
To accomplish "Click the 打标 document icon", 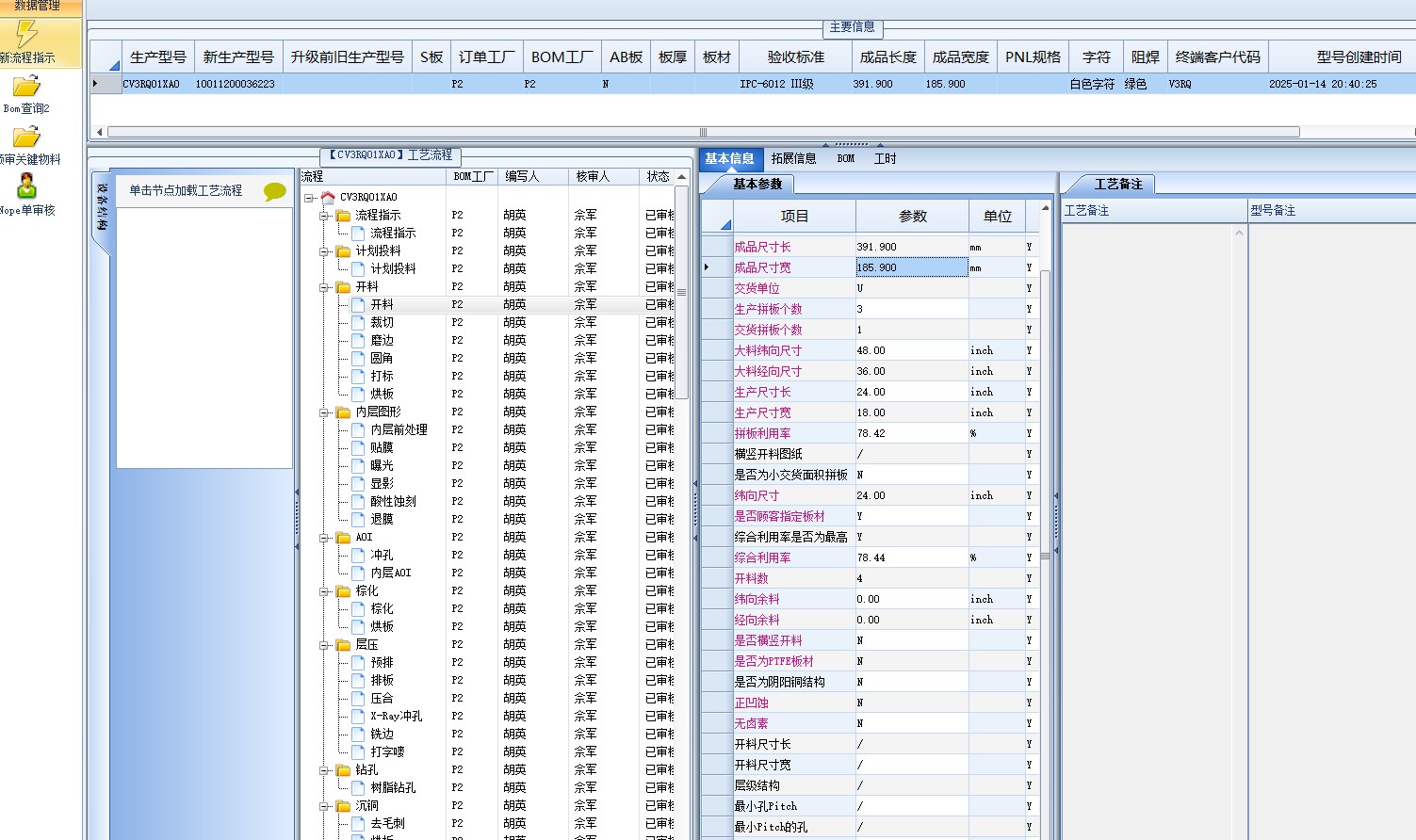I will tap(358, 377).
